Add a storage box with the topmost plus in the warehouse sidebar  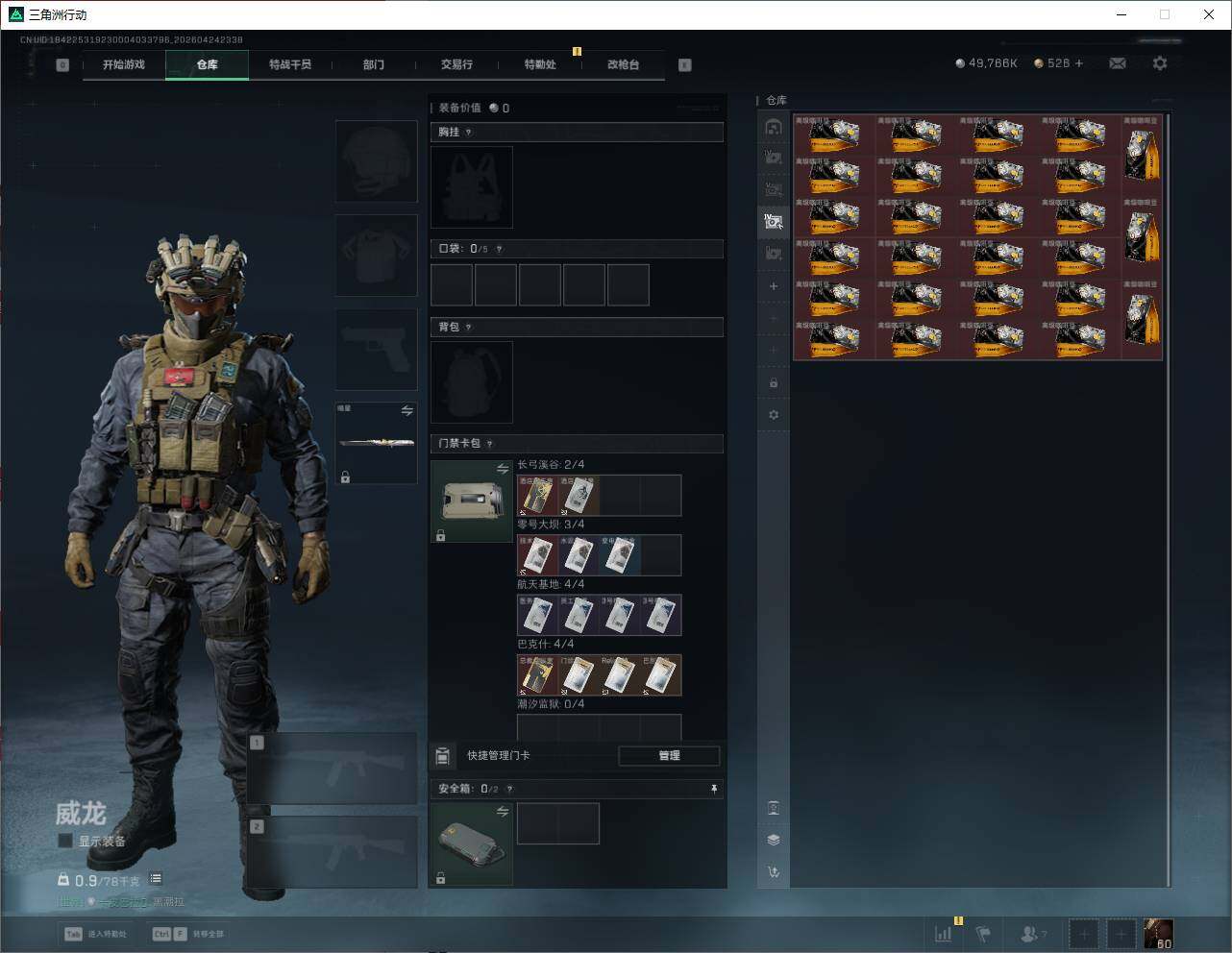774,286
